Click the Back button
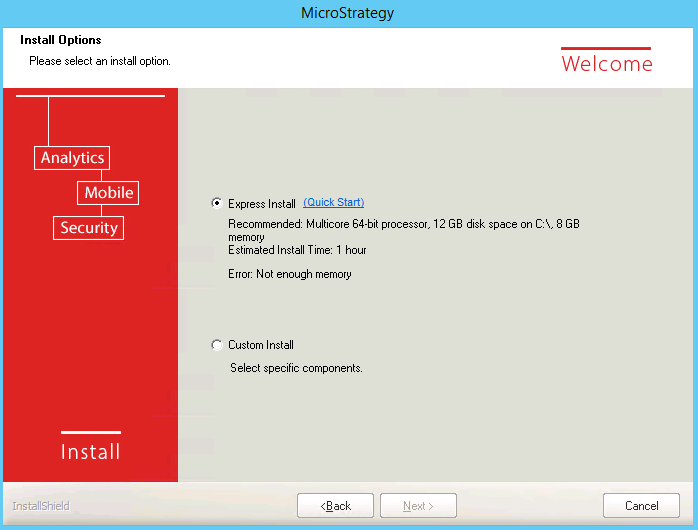Viewport: 698px width, 530px height. pyautogui.click(x=335, y=506)
